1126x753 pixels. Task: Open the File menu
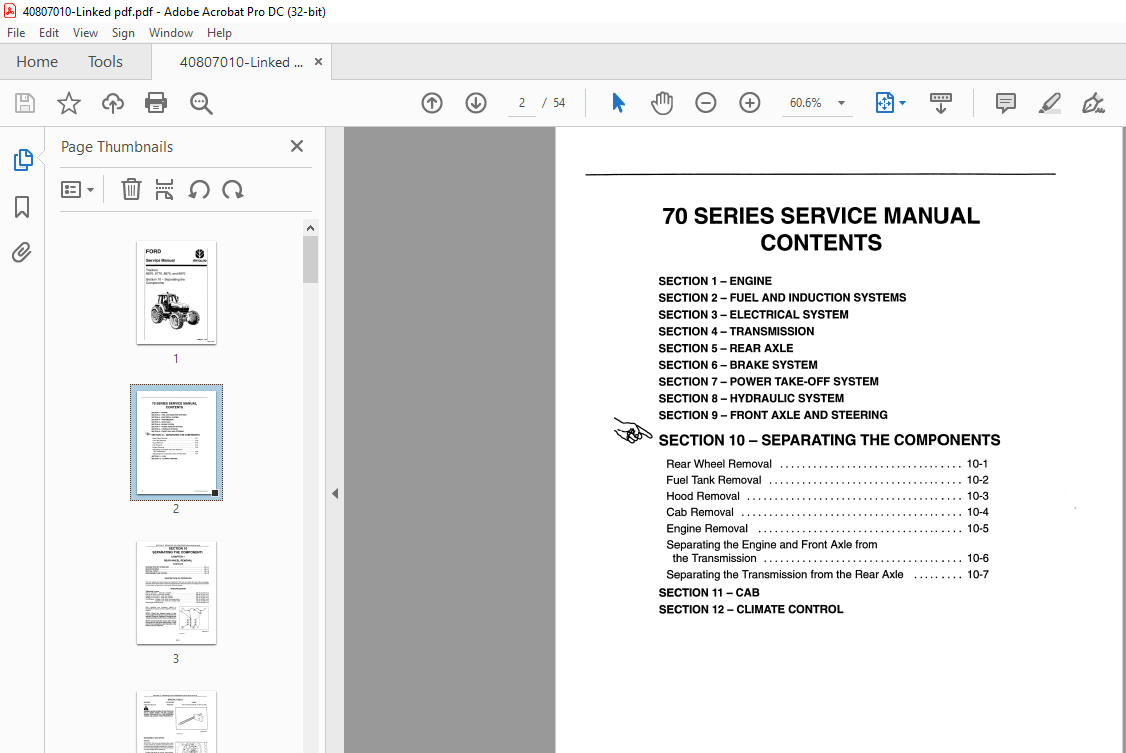[x=16, y=33]
